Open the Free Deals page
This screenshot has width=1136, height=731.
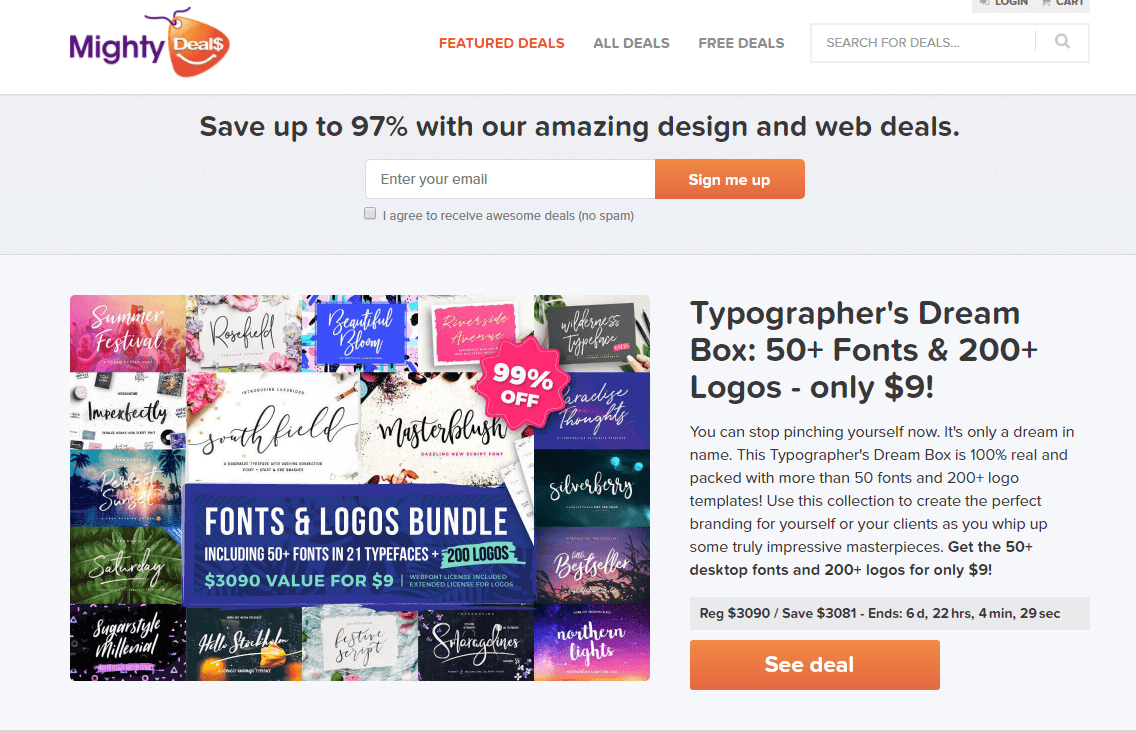tap(741, 43)
